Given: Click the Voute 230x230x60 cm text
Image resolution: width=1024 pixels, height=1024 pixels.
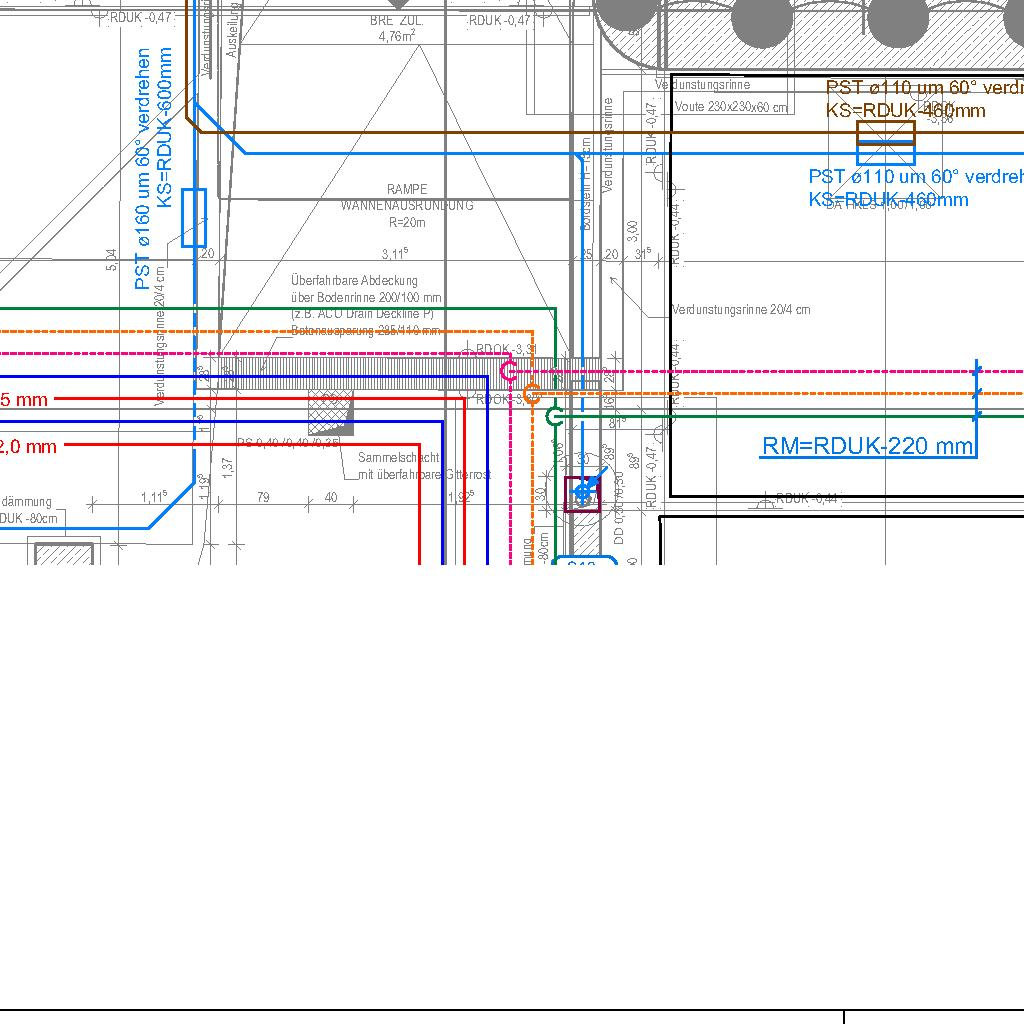Looking at the screenshot, I should click(x=731, y=107).
